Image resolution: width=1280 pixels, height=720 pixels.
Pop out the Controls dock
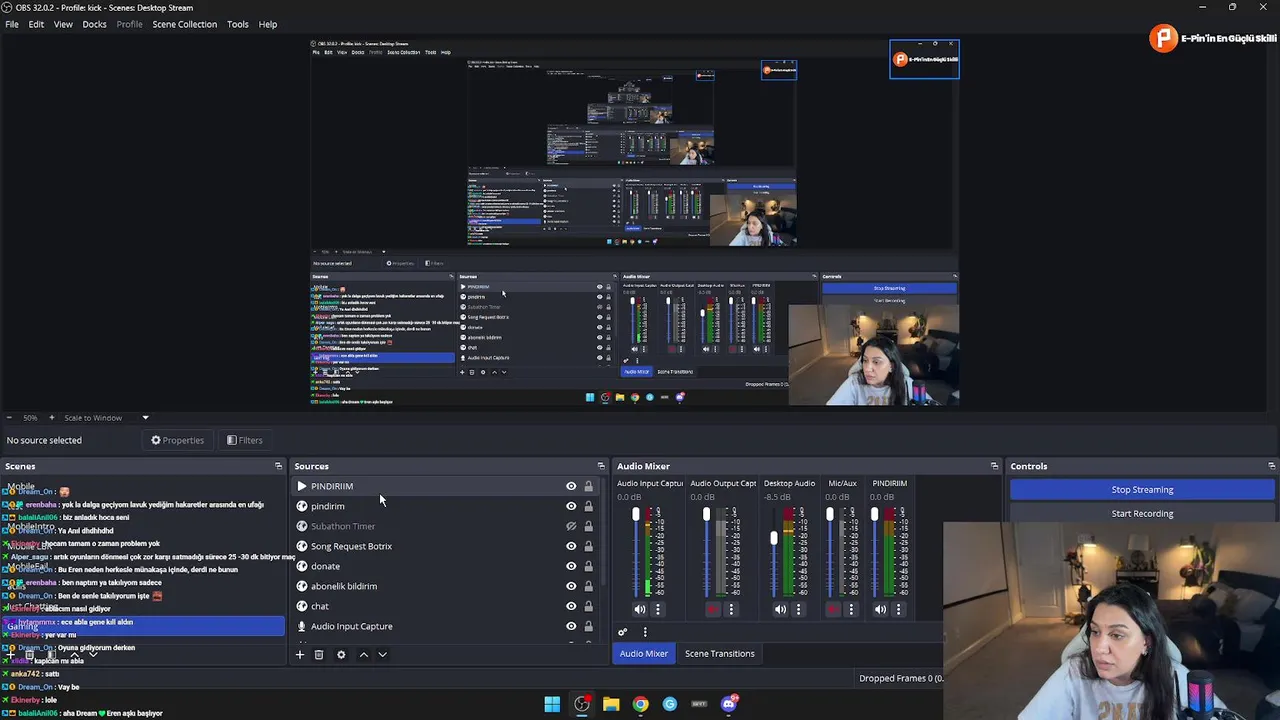[x=1271, y=466]
